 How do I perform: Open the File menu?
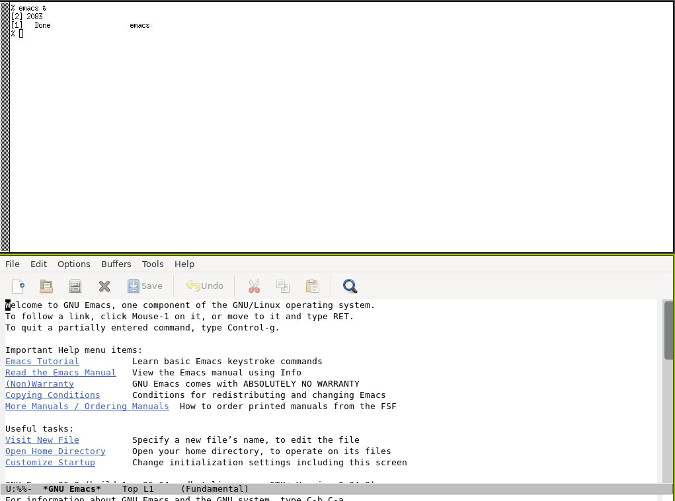(x=12, y=264)
